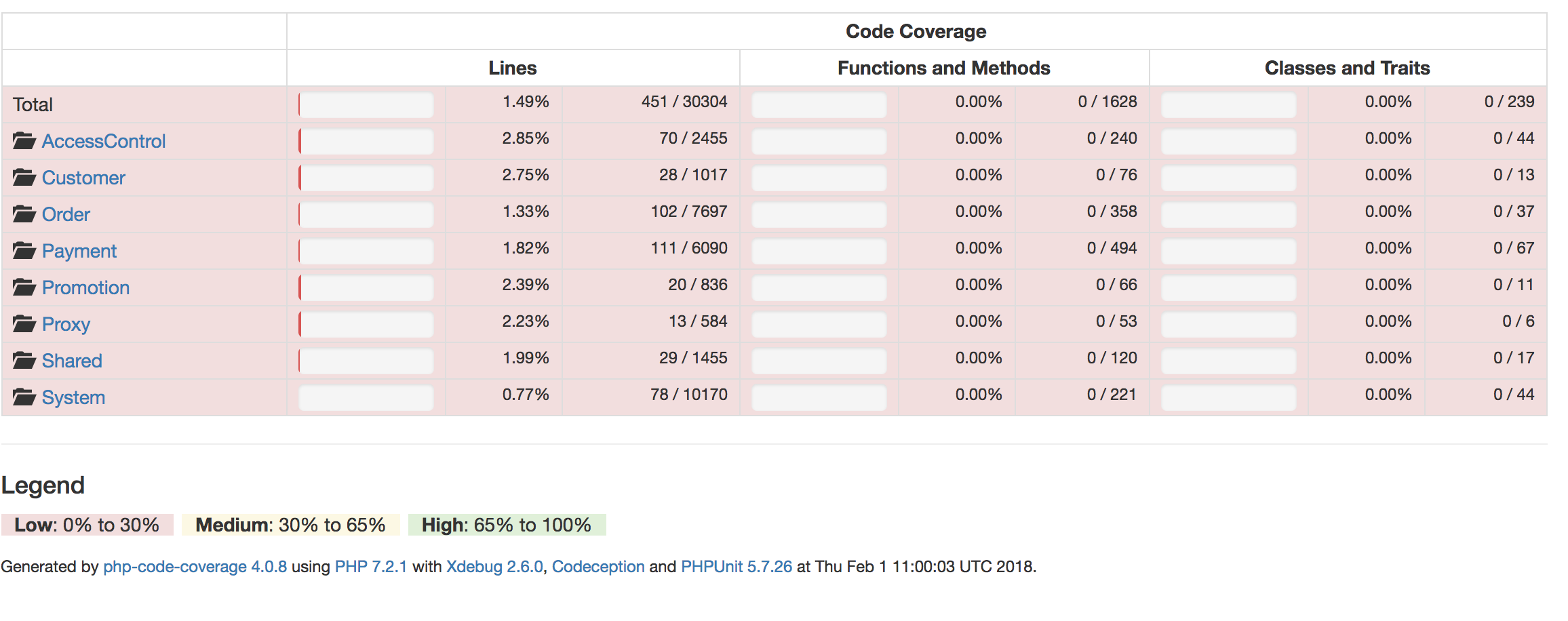Open the Shared directory link
The width and height of the screenshot is (1568, 621).
(x=72, y=361)
